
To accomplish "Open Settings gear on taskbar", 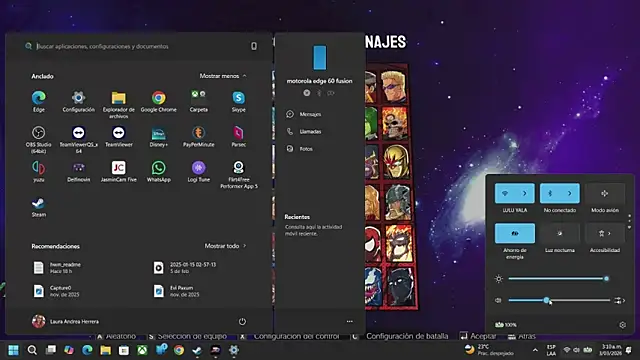I will [x=234, y=350].
